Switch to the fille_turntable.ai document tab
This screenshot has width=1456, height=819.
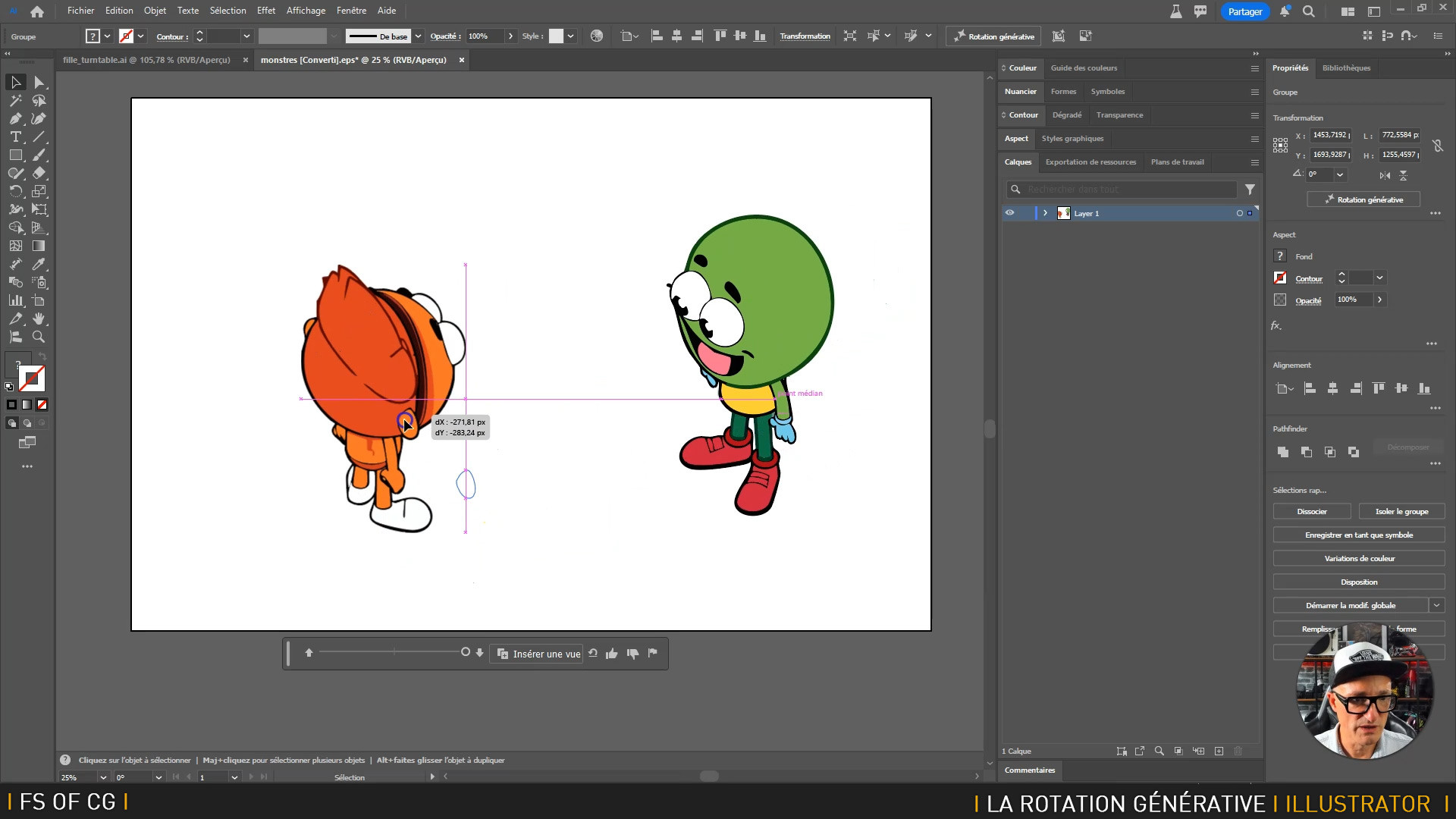(146, 60)
